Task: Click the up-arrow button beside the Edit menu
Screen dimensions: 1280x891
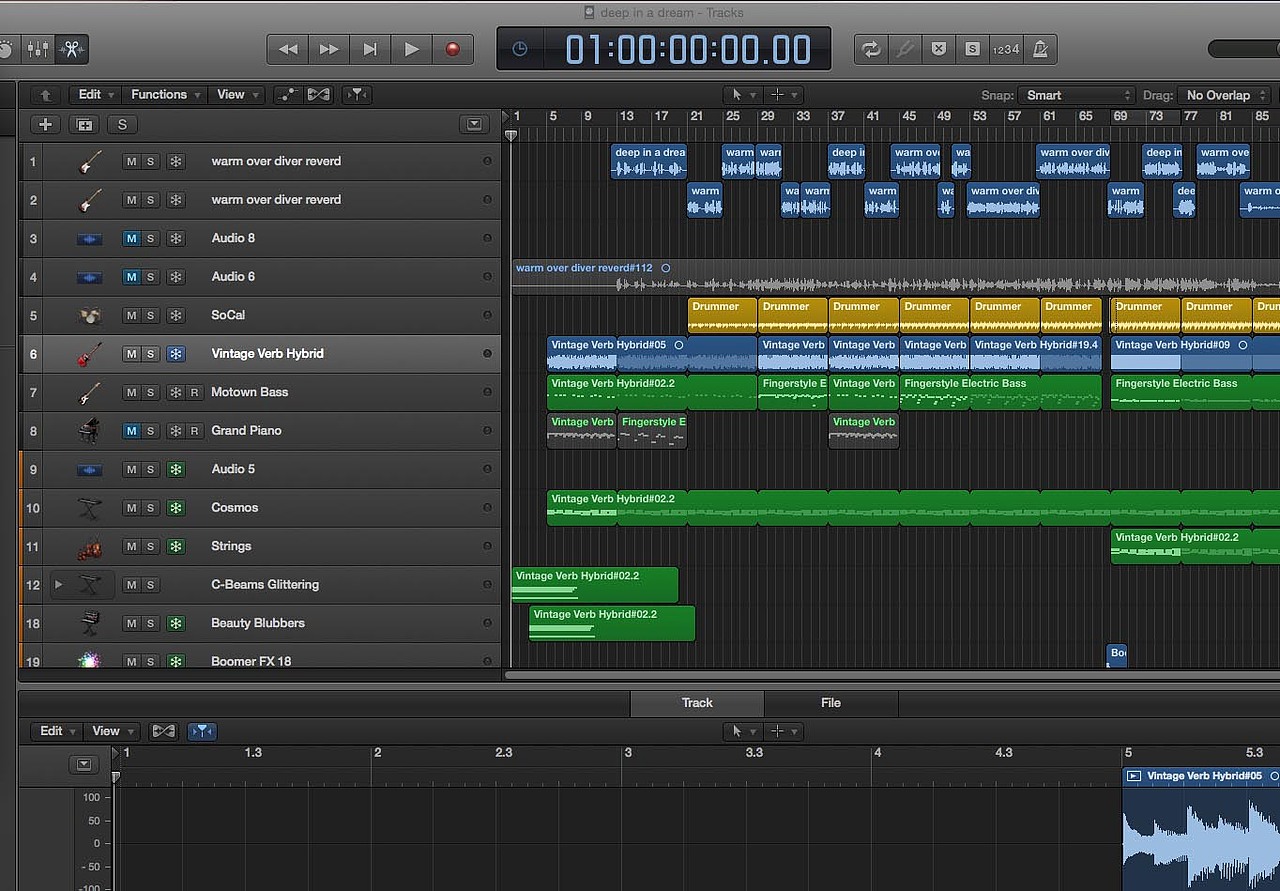Action: [45, 95]
